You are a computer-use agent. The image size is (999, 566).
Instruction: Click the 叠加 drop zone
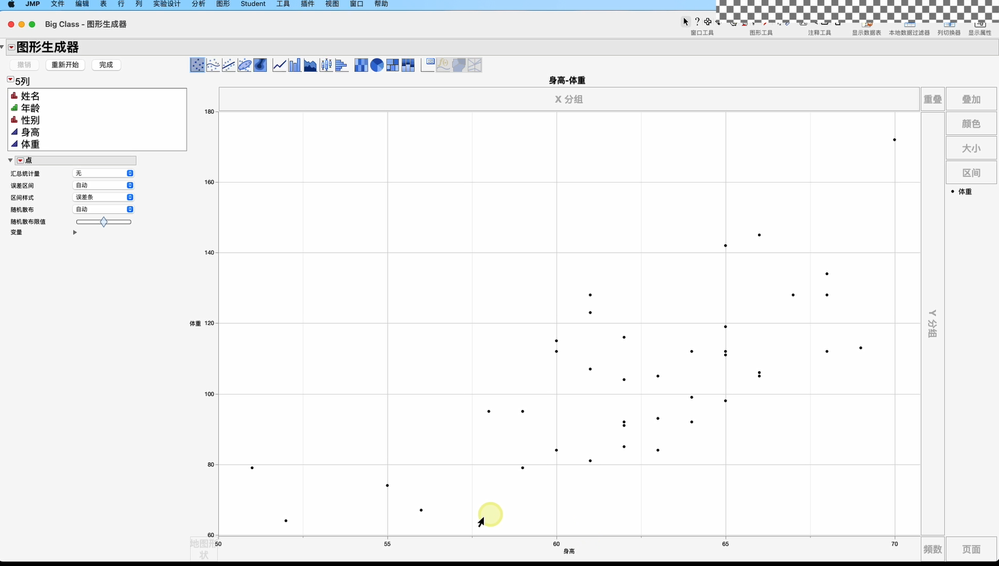(x=971, y=99)
